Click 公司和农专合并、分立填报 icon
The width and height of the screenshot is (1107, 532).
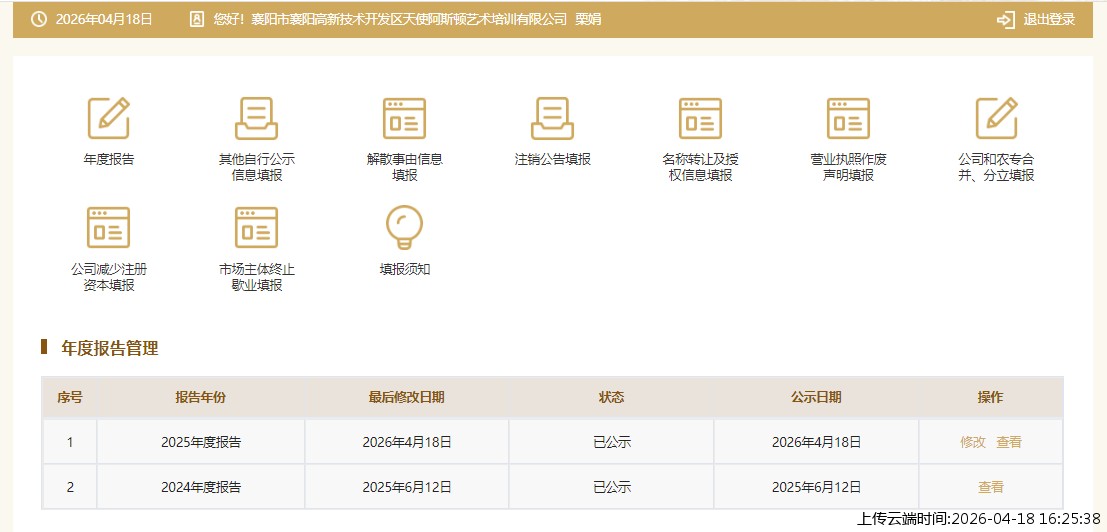coord(996,119)
